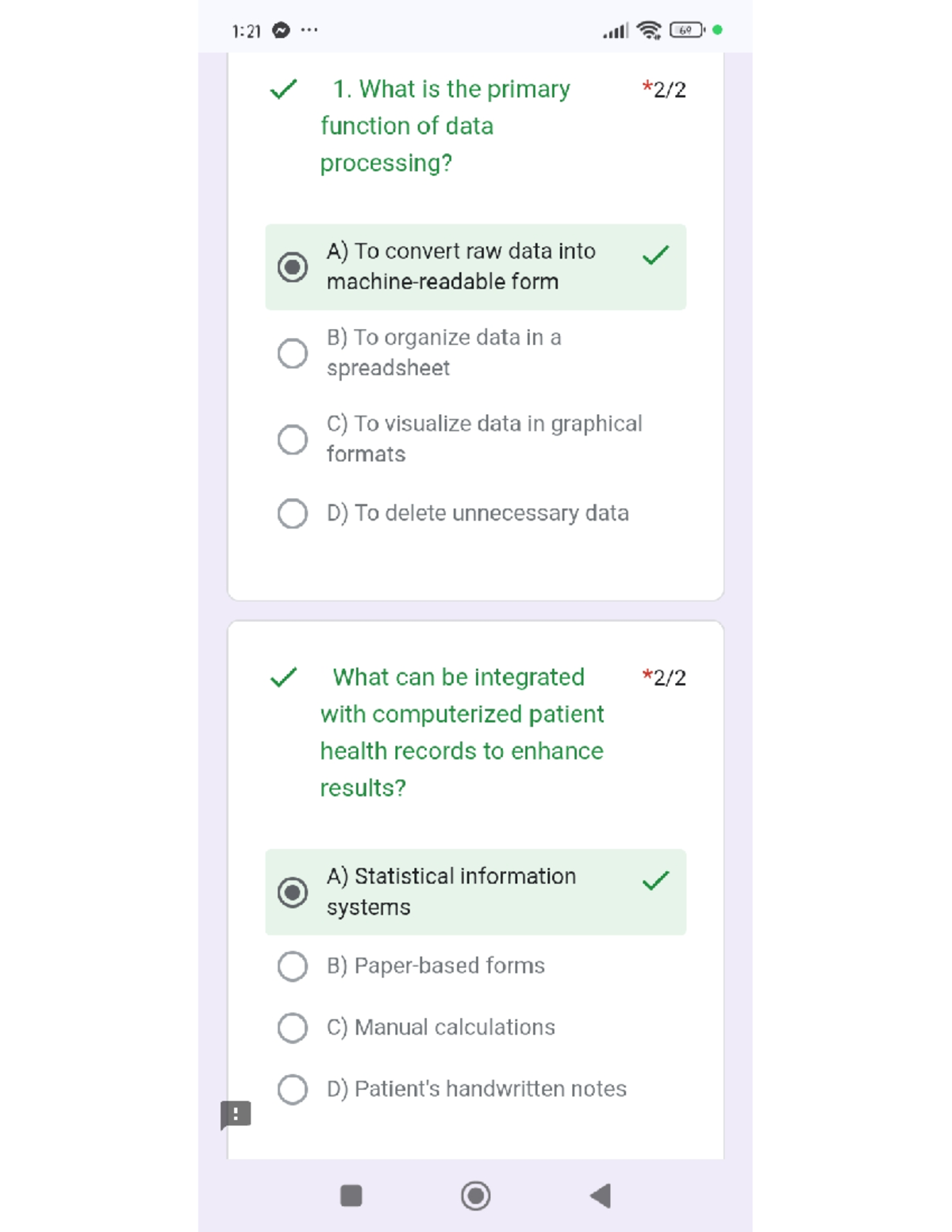The height and width of the screenshot is (1232, 952).
Task: Tap the cellular signal strength icon
Action: (615, 32)
